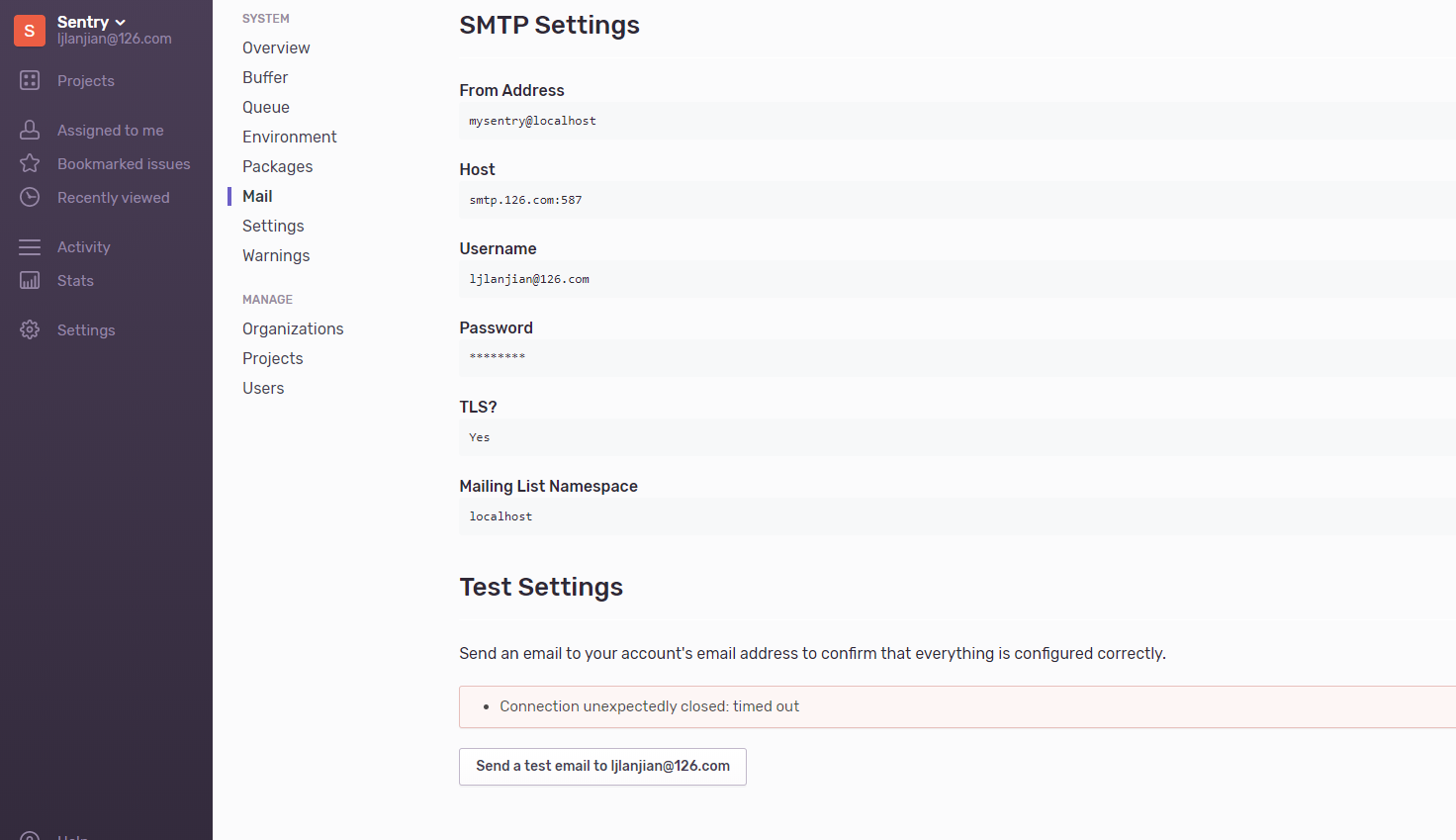This screenshot has width=1456, height=840.
Task: Open Organizations under Manage
Action: [293, 328]
